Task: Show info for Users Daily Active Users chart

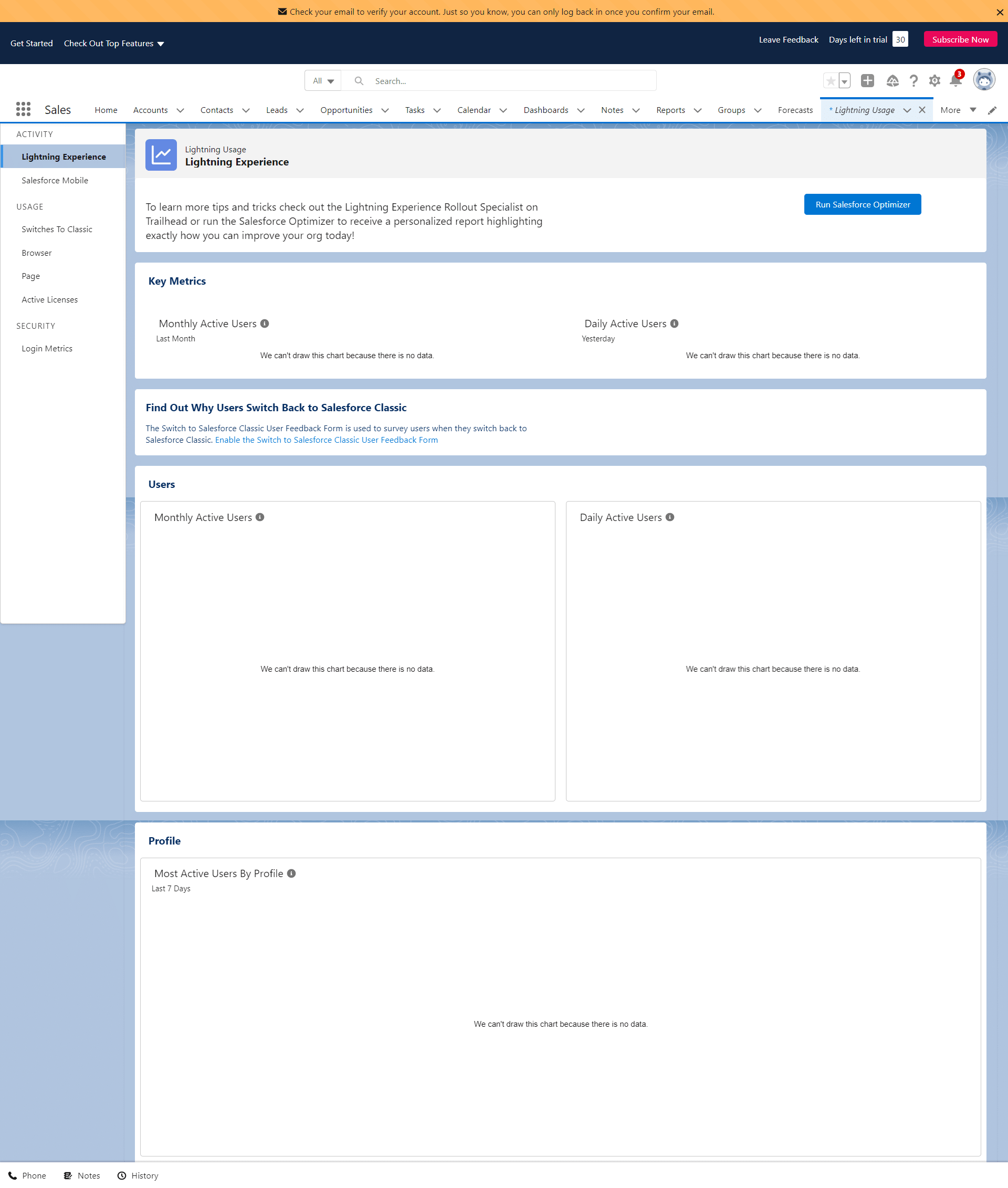Action: click(670, 517)
